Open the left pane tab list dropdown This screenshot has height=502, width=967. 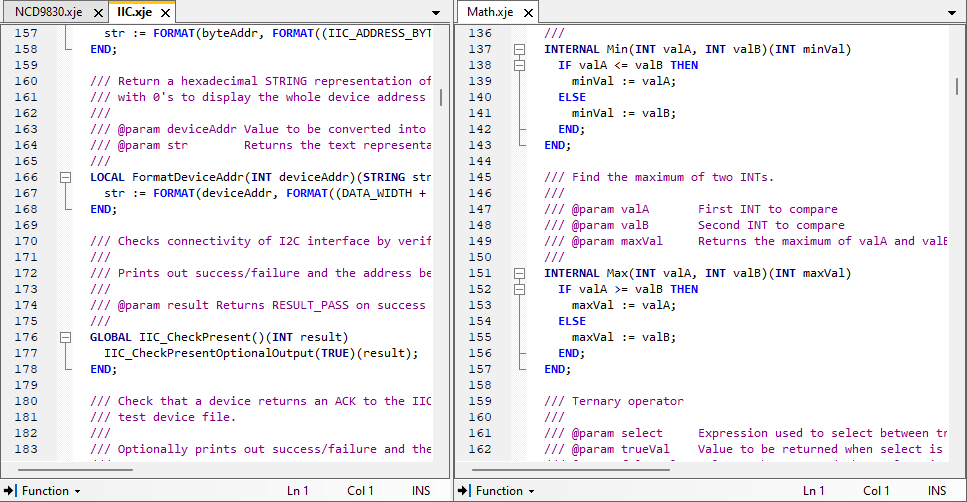(x=436, y=13)
